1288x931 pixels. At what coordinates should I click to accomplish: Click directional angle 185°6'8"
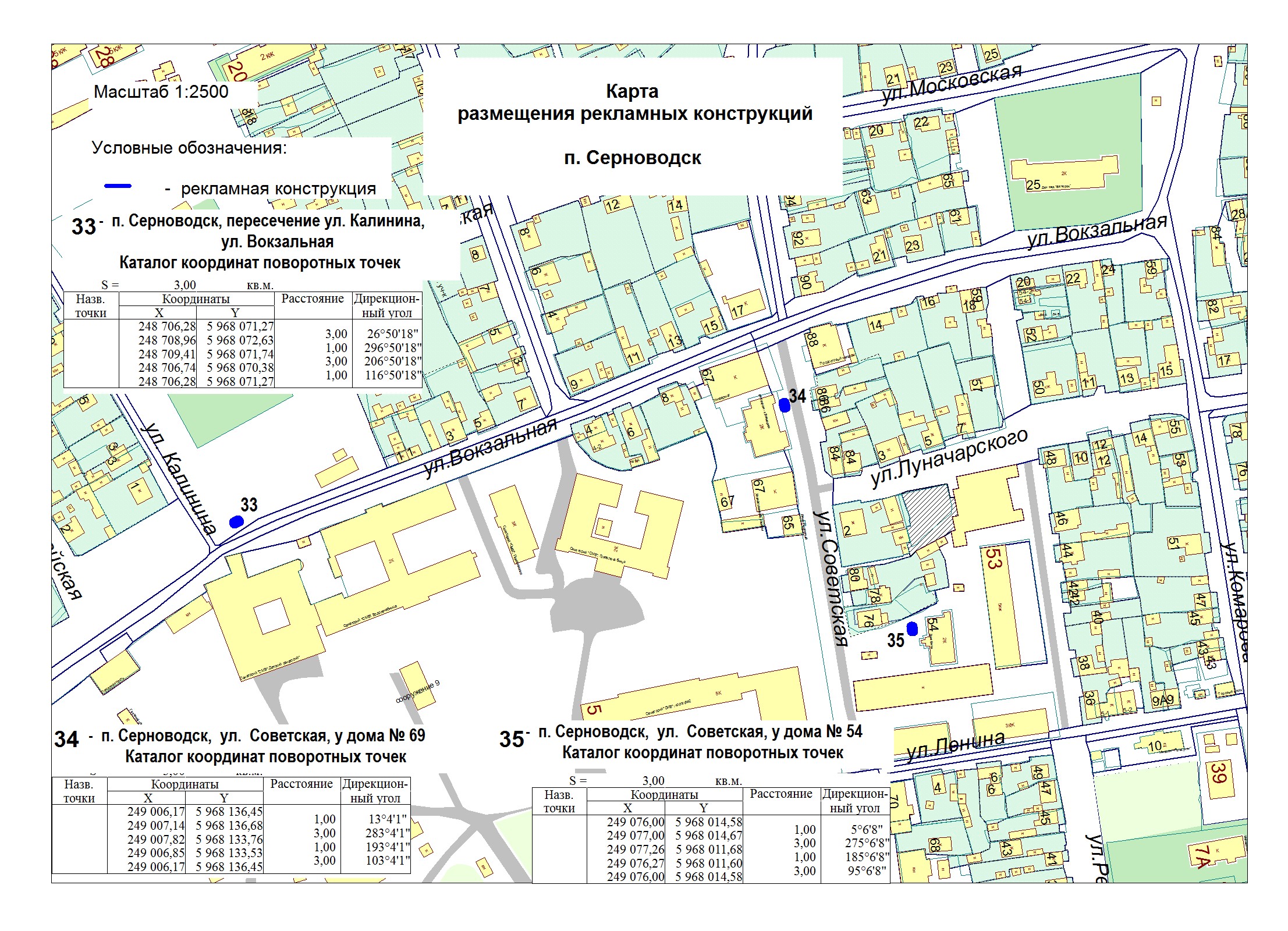point(867,857)
